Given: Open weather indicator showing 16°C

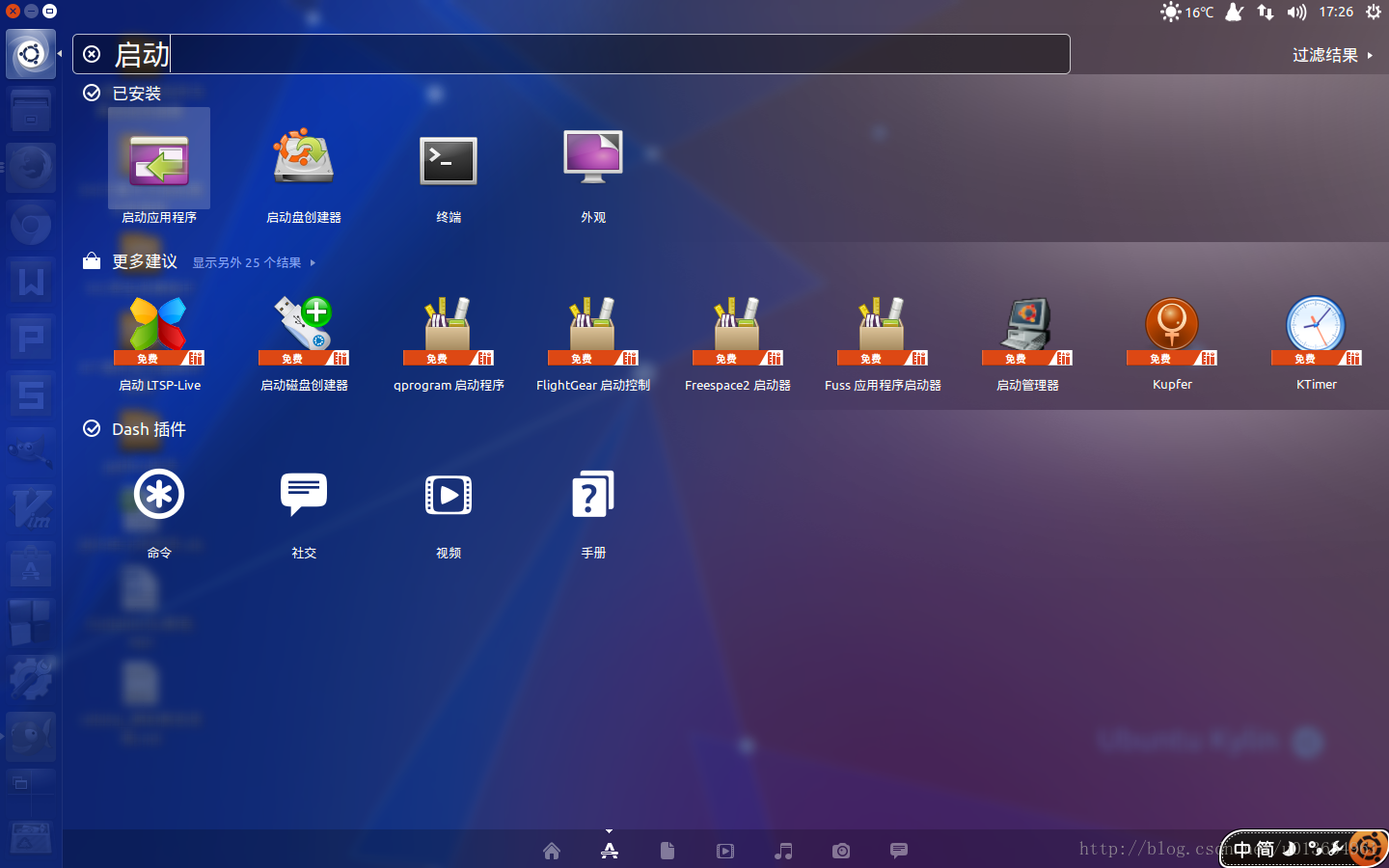Looking at the screenshot, I should point(1187,12).
